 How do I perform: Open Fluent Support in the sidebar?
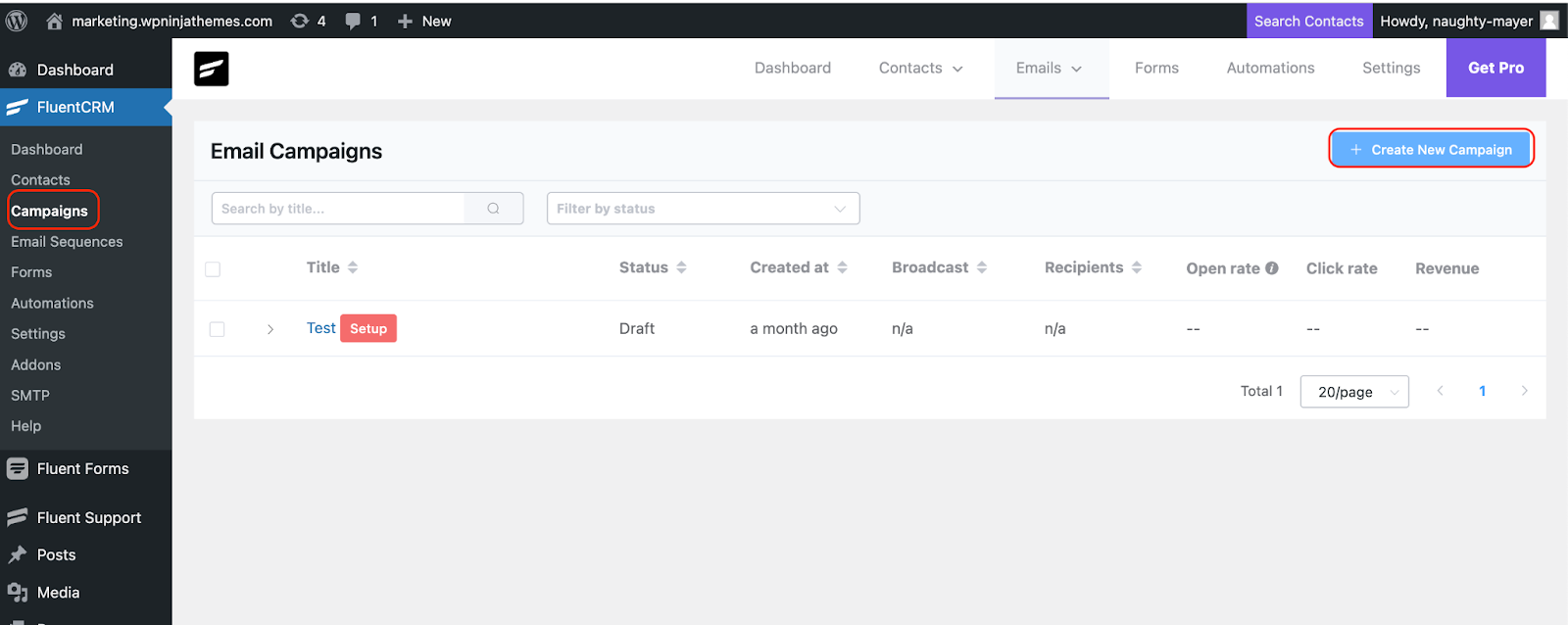[88, 517]
